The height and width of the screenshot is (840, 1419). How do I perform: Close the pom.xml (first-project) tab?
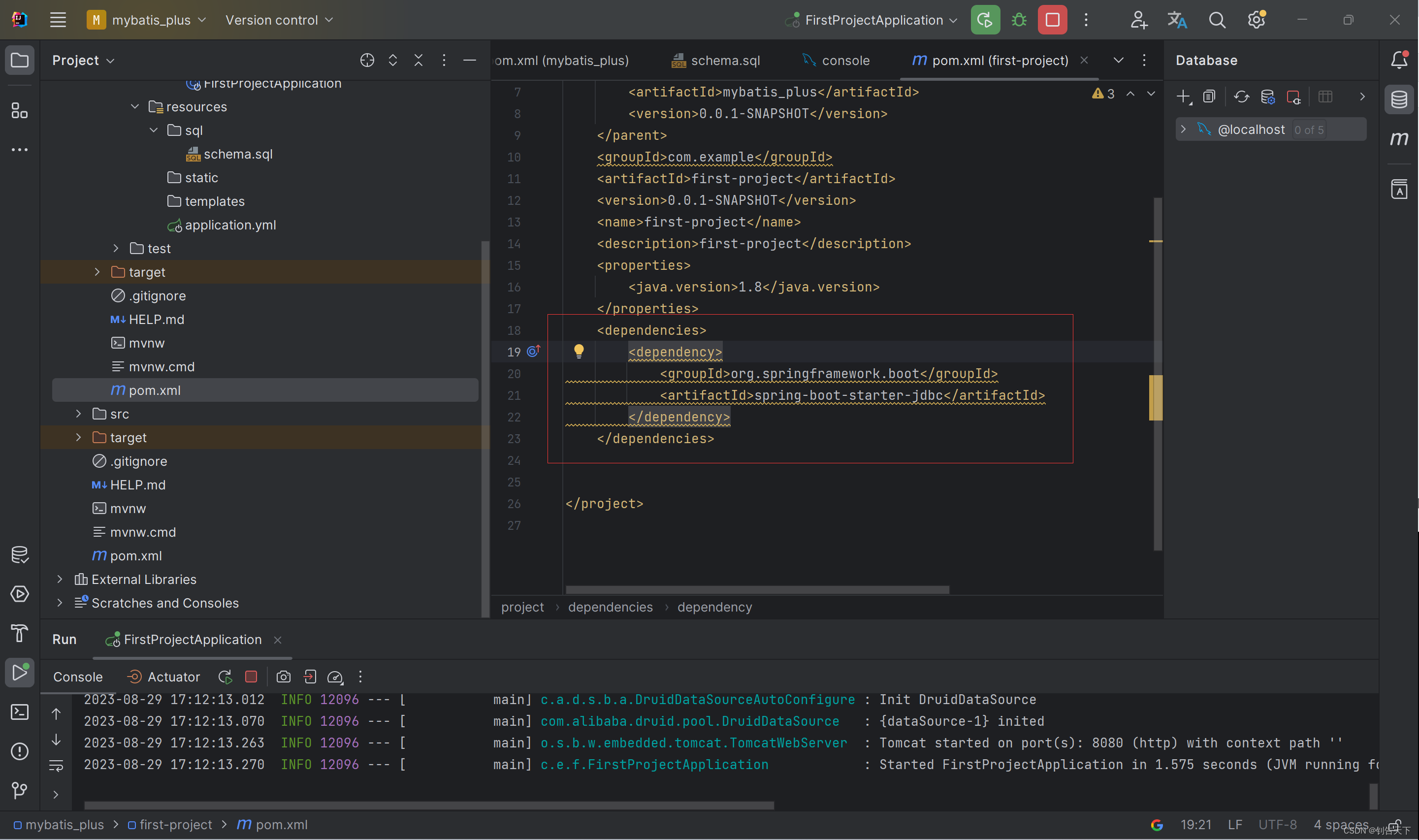tap(1083, 60)
